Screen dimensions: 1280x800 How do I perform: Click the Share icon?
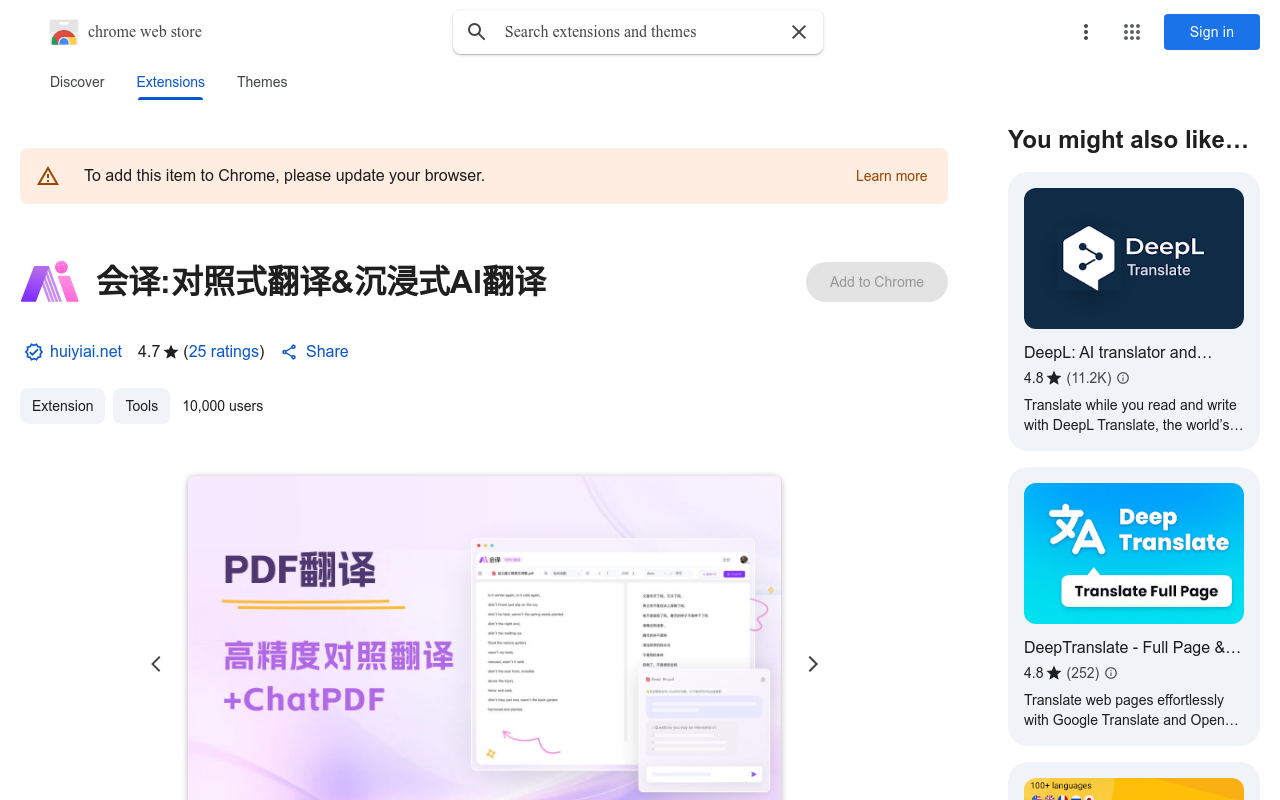pyautogui.click(x=288, y=351)
